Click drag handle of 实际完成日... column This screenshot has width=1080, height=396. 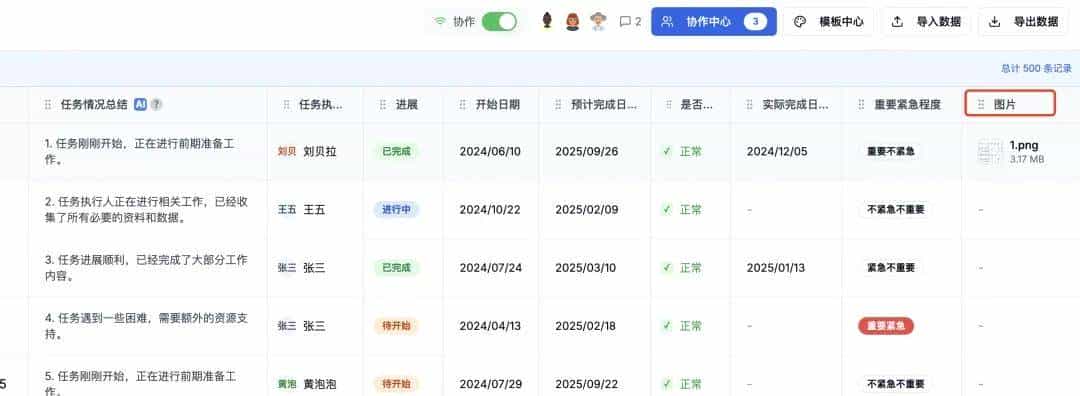749,105
